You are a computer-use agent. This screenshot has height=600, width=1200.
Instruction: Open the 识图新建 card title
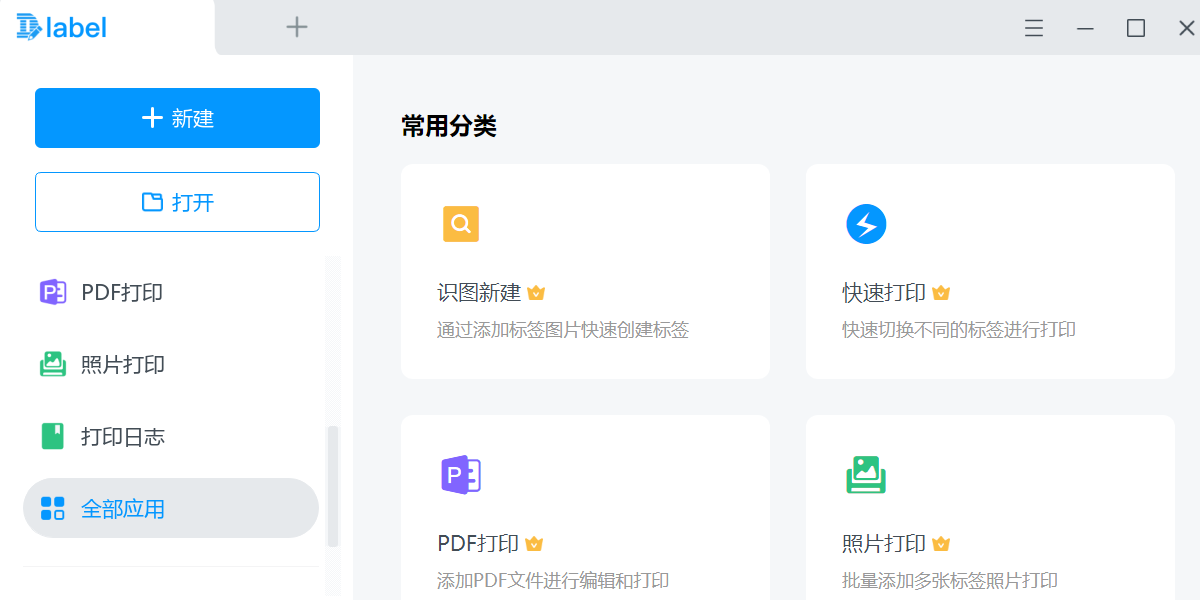[479, 293]
